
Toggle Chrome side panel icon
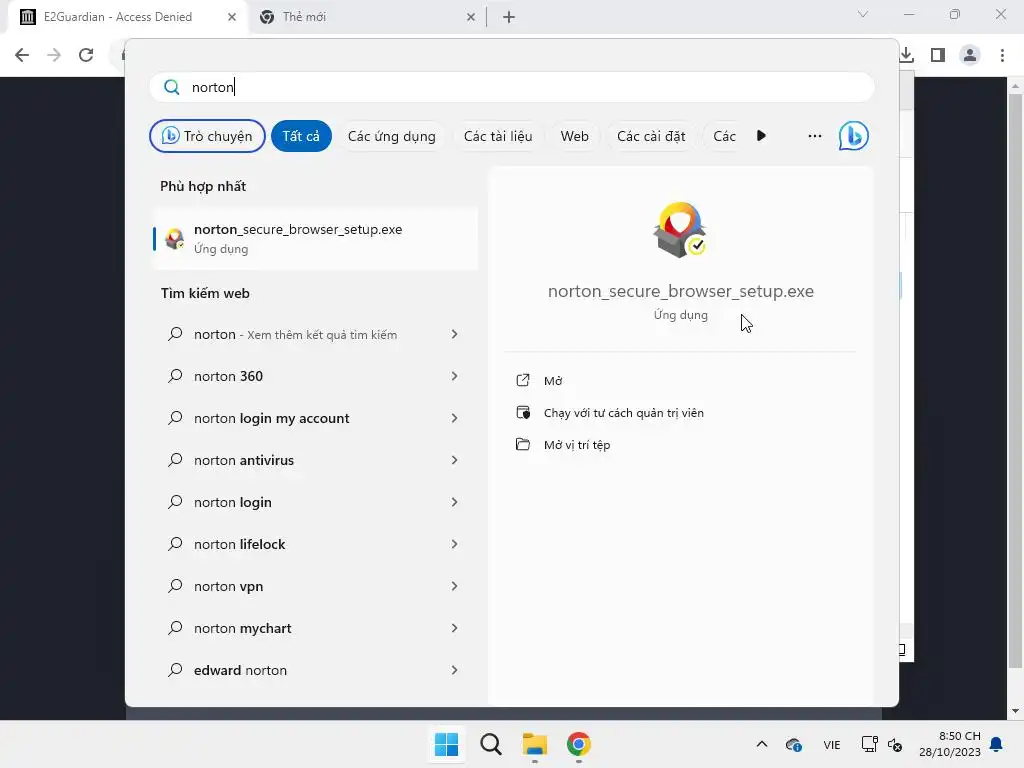938,55
